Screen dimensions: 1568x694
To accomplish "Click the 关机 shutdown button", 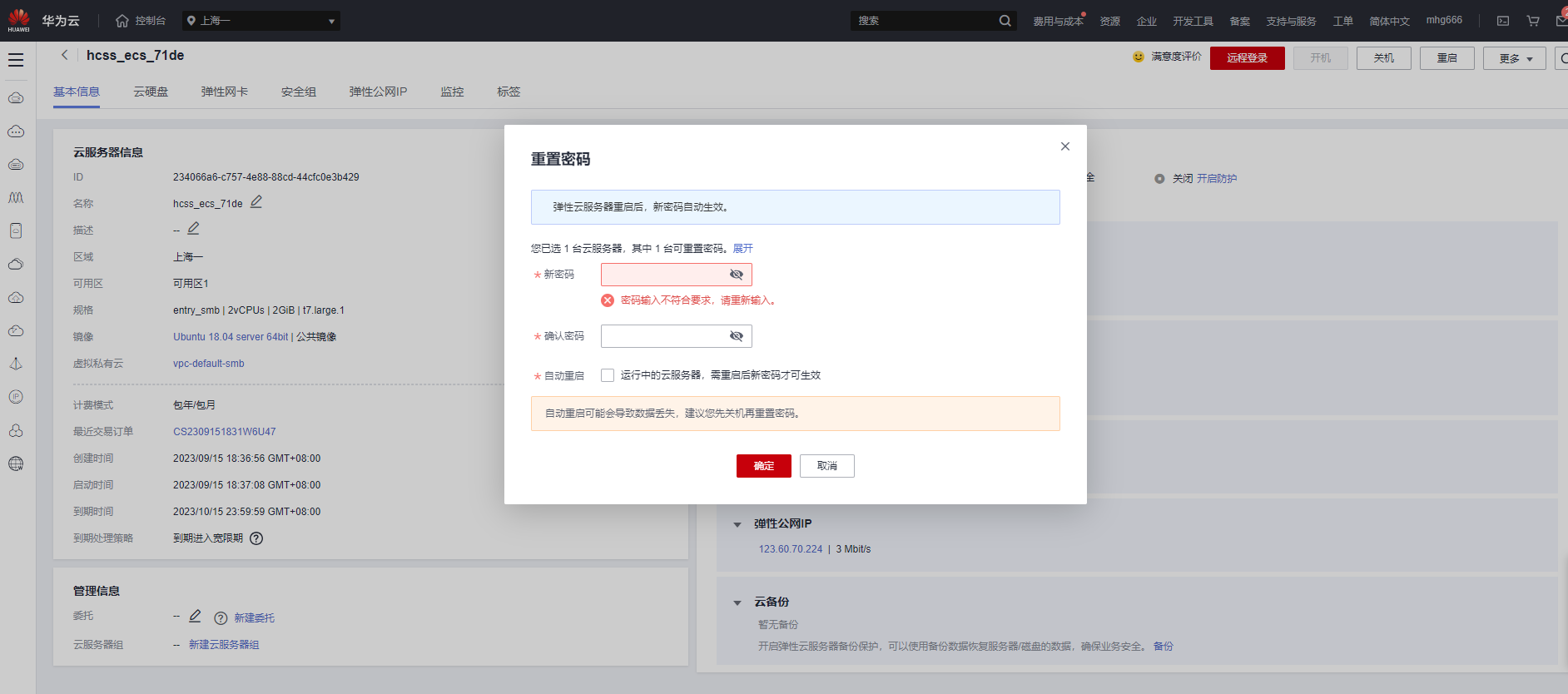I will (1384, 58).
